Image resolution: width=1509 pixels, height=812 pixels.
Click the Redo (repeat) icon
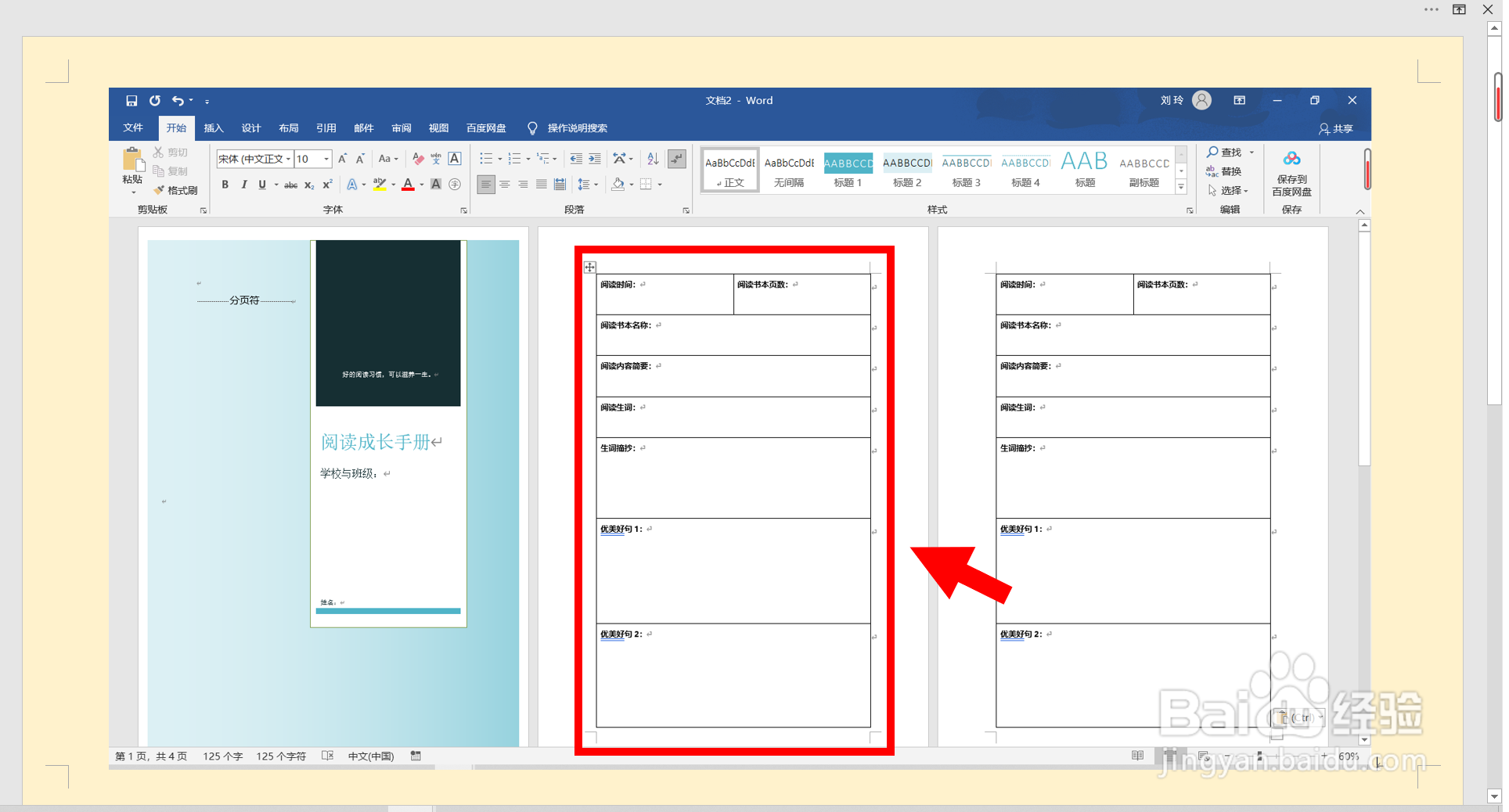tap(155, 101)
